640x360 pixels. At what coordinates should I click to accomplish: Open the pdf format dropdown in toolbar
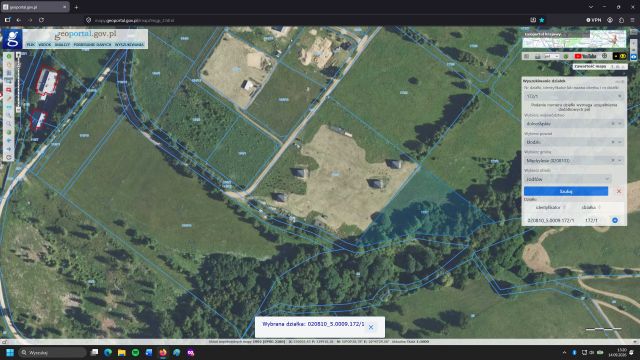point(552,56)
